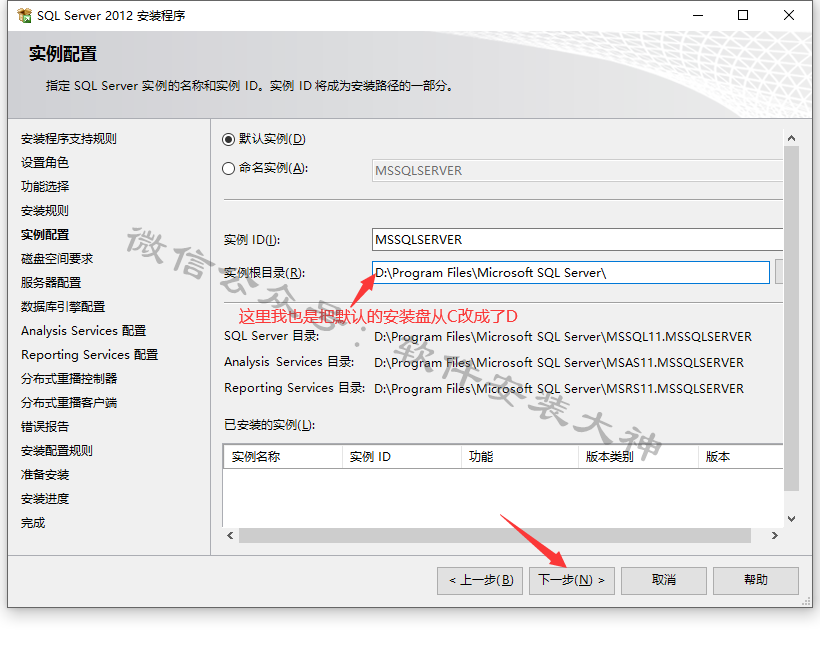Screen dimensions: 820x652
Task: Select Analysis Services 配置 step
Action: [x=84, y=331]
